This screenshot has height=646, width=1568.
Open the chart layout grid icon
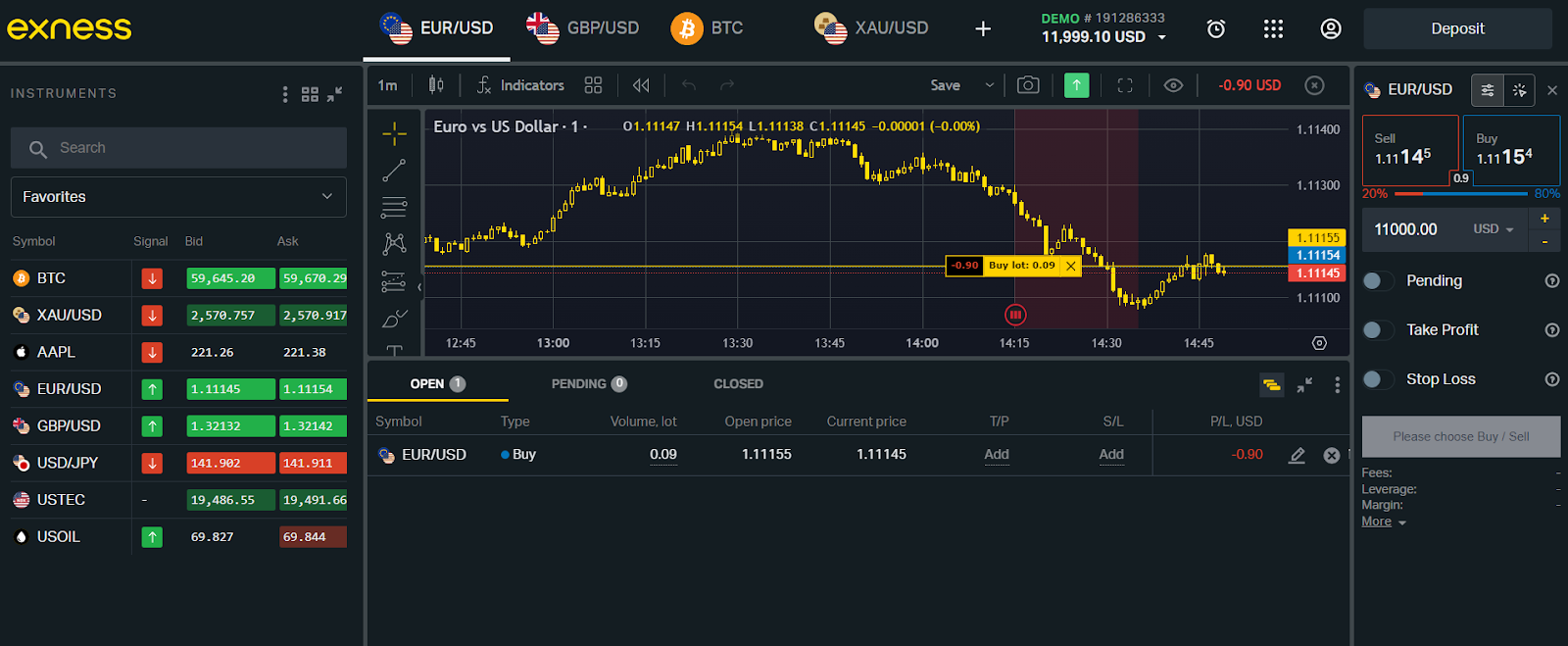593,85
